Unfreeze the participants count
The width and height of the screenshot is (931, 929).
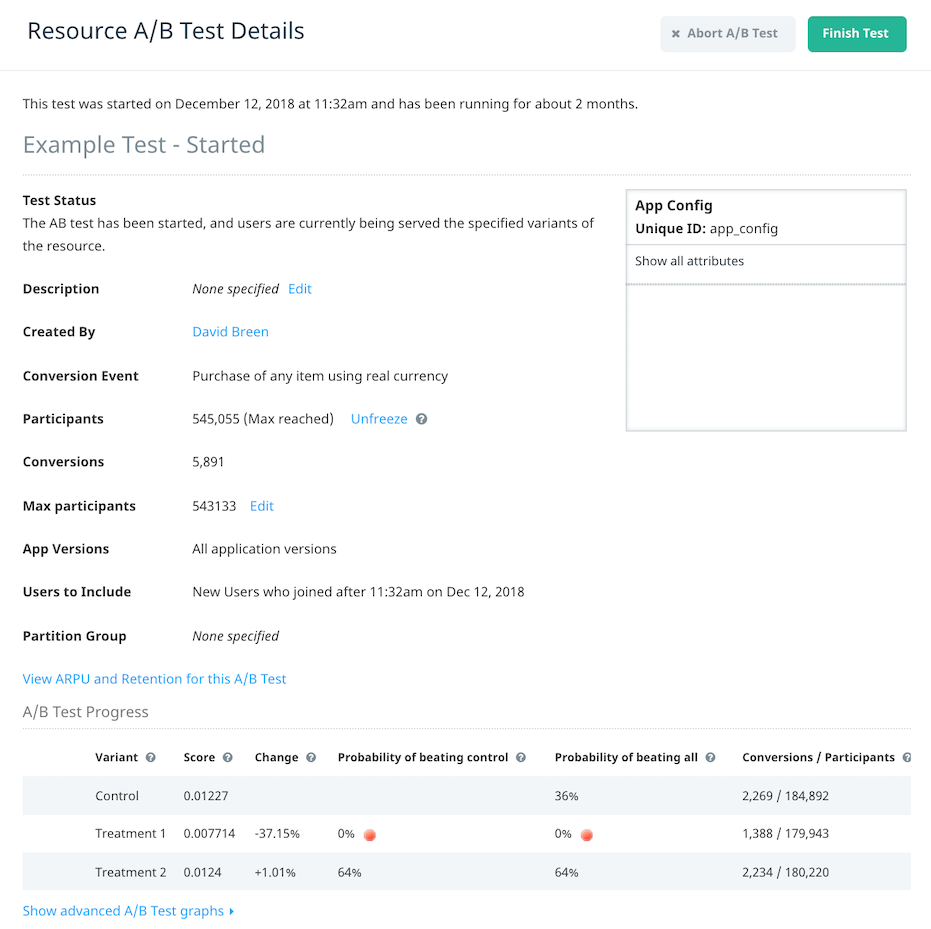coord(379,419)
